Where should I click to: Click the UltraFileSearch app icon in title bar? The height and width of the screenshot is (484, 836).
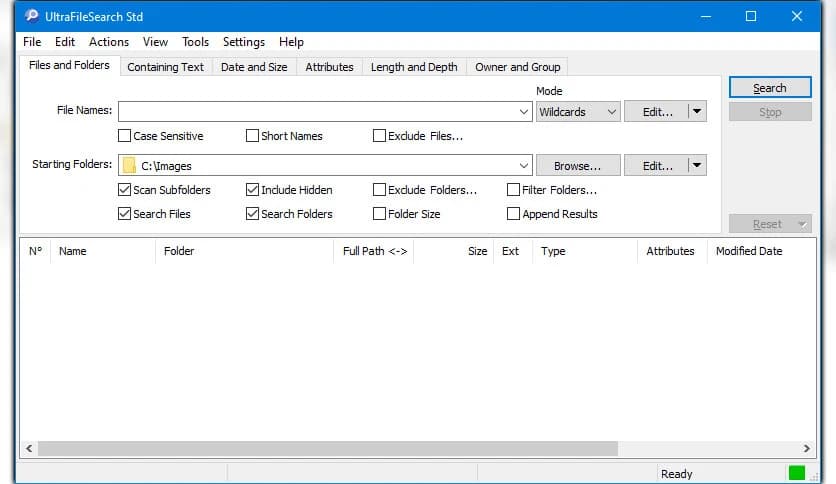pyautogui.click(x=32, y=16)
